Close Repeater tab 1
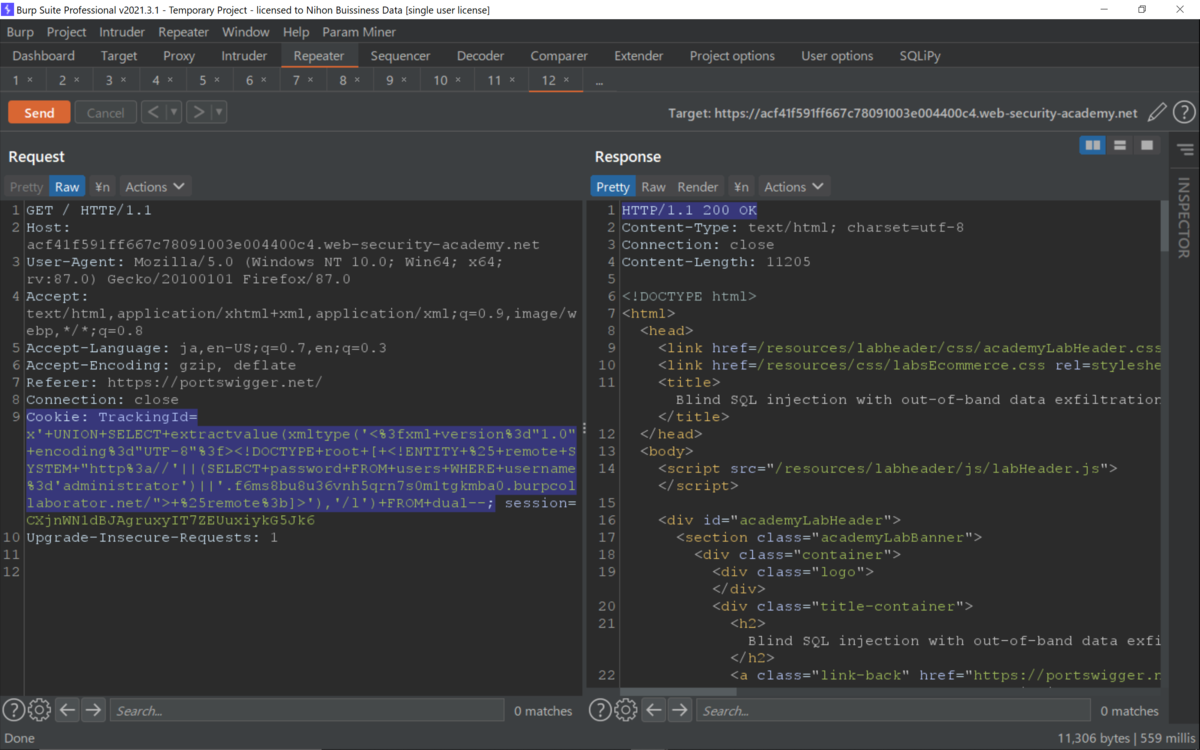 [x=29, y=80]
